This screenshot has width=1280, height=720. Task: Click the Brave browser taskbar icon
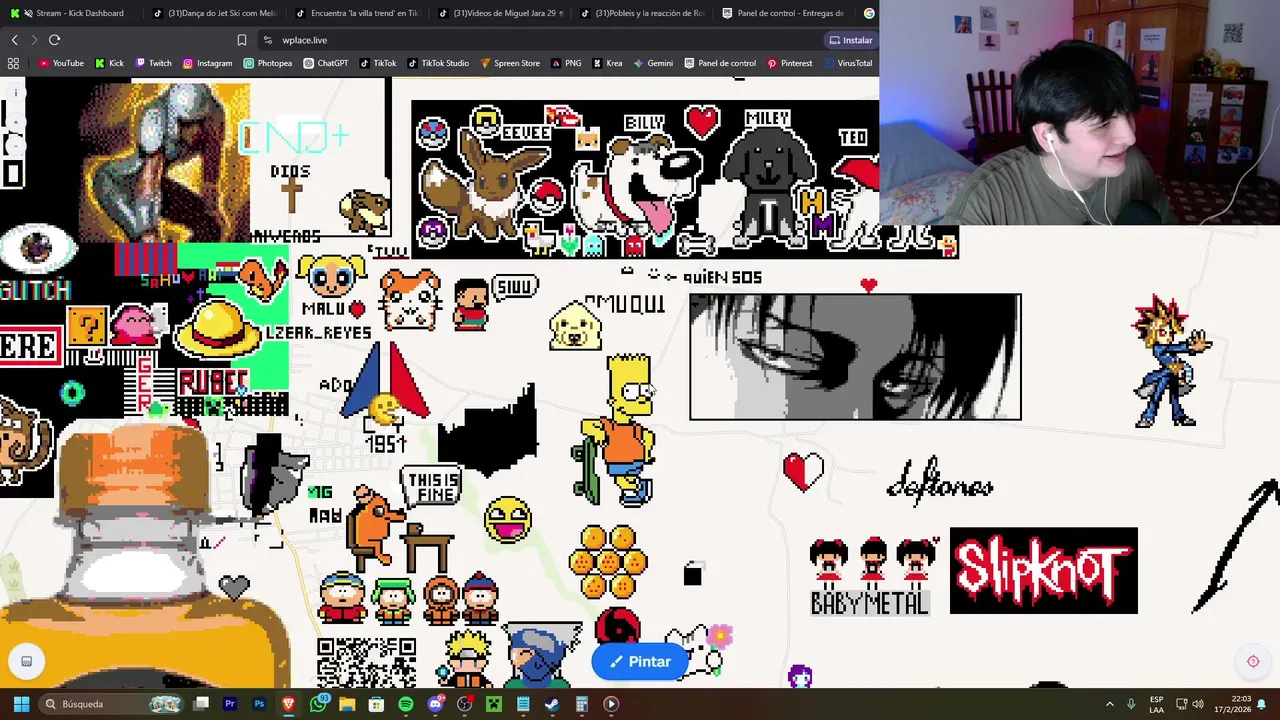point(288,704)
